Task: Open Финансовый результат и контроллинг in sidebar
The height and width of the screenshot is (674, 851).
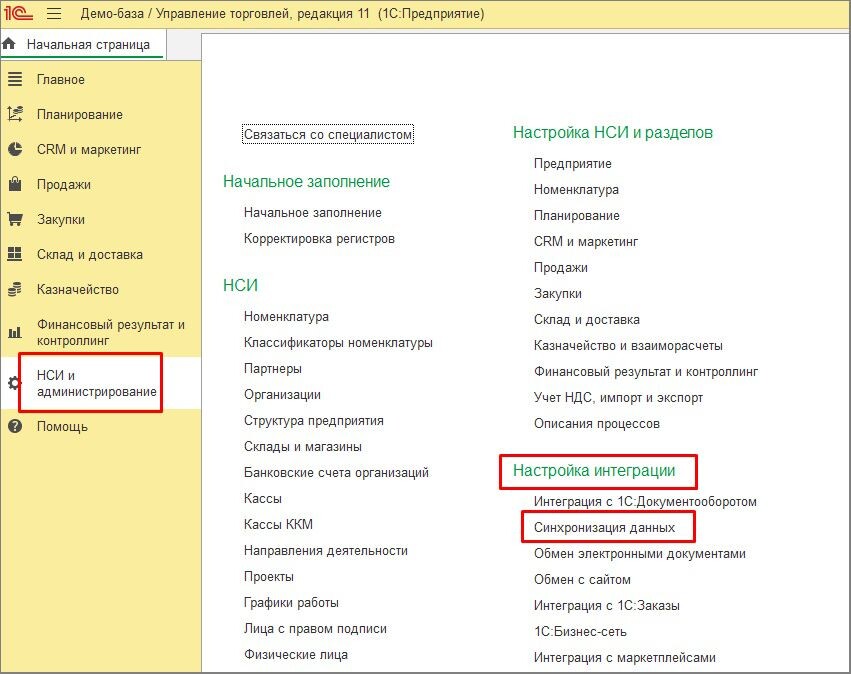Action: pos(111,332)
